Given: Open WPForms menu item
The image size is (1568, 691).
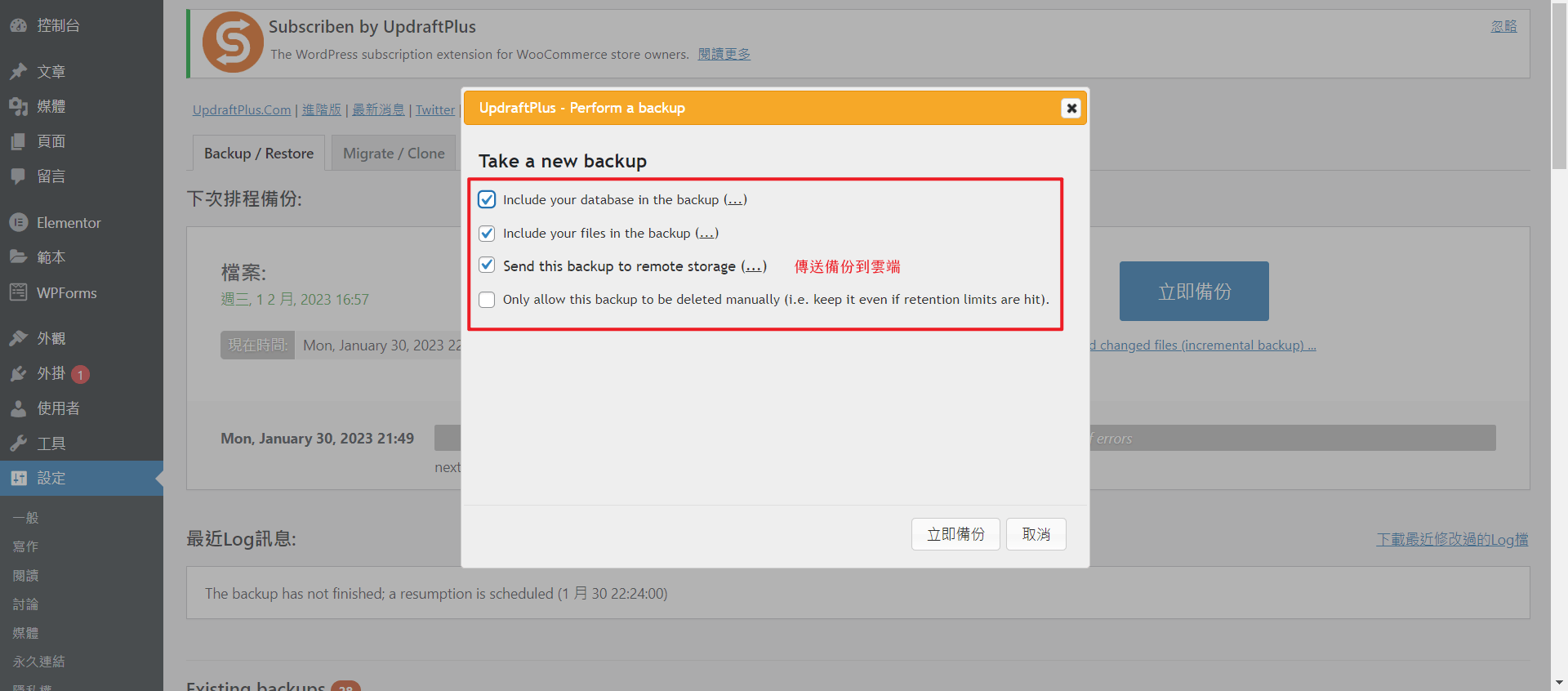Looking at the screenshot, I should click(x=82, y=292).
